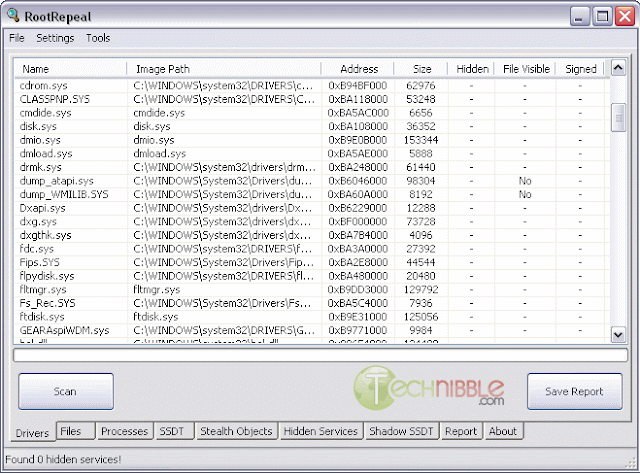Click the No value for dump_WMILIB.SYS
The image size is (640, 474).
525,194
